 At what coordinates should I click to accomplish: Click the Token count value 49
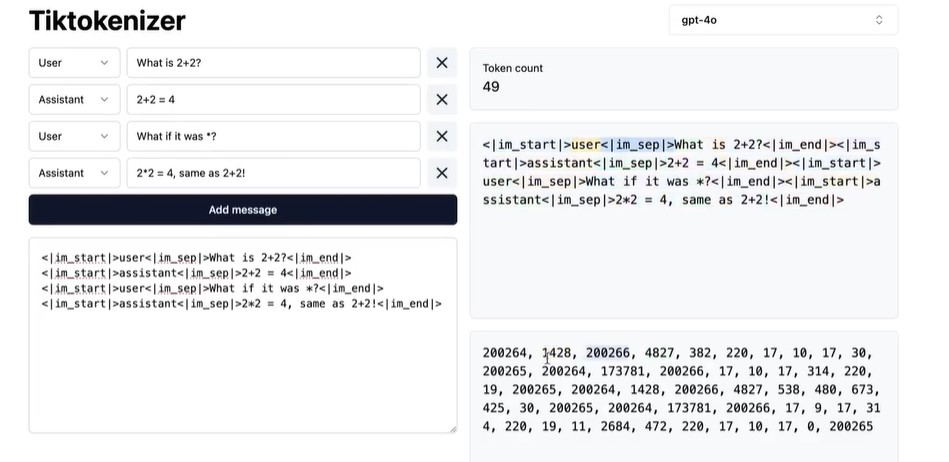tap(491, 87)
